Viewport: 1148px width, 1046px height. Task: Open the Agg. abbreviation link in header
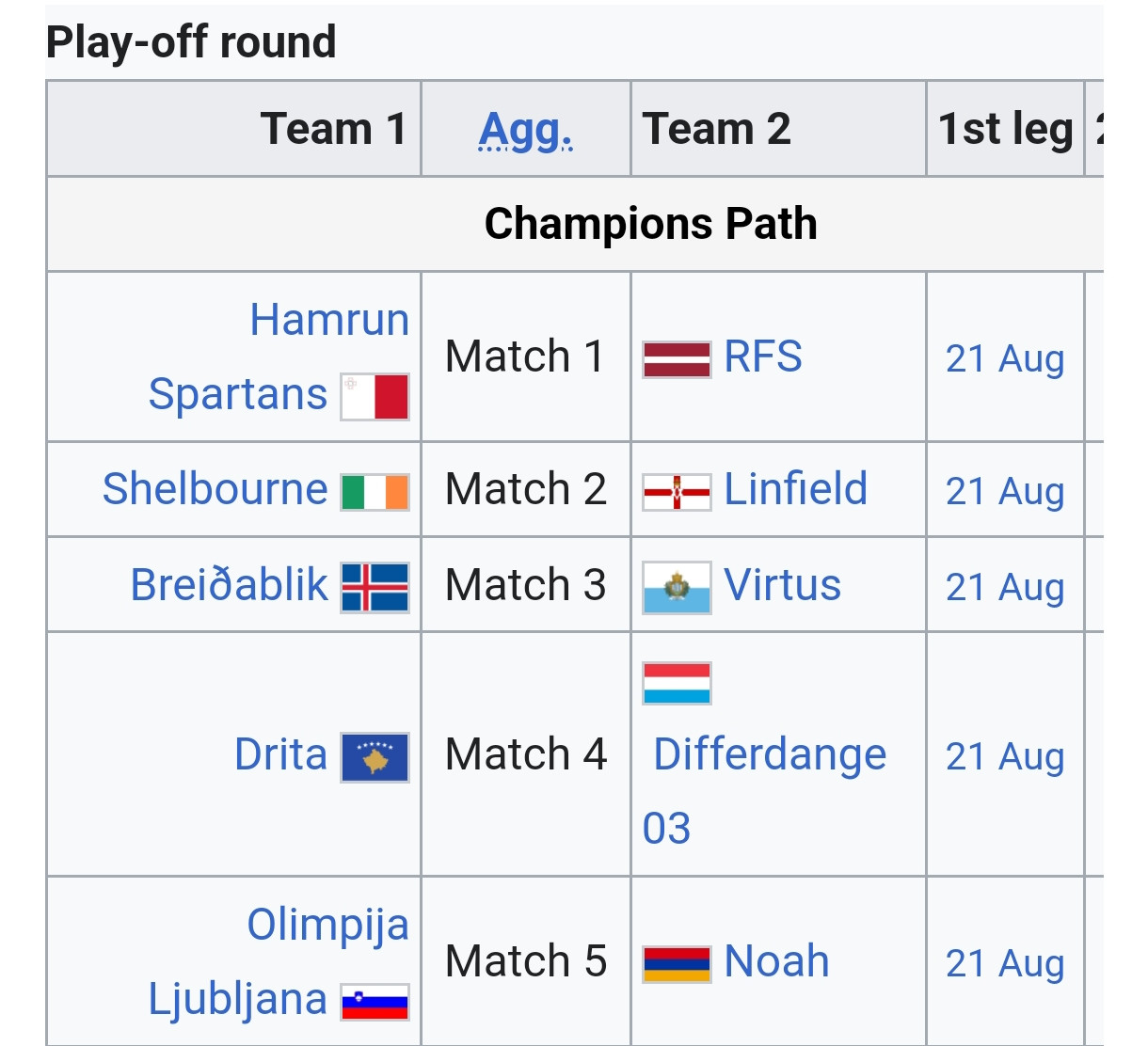[x=526, y=130]
